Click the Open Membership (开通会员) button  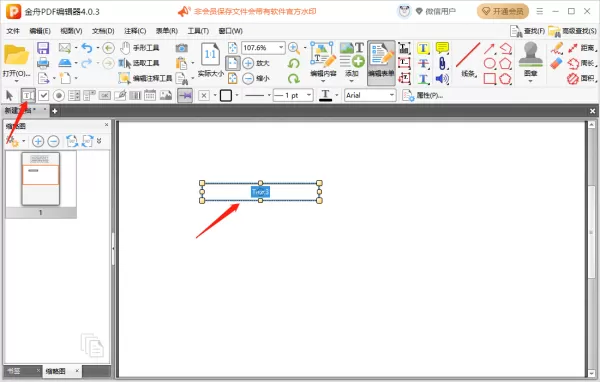[503, 11]
